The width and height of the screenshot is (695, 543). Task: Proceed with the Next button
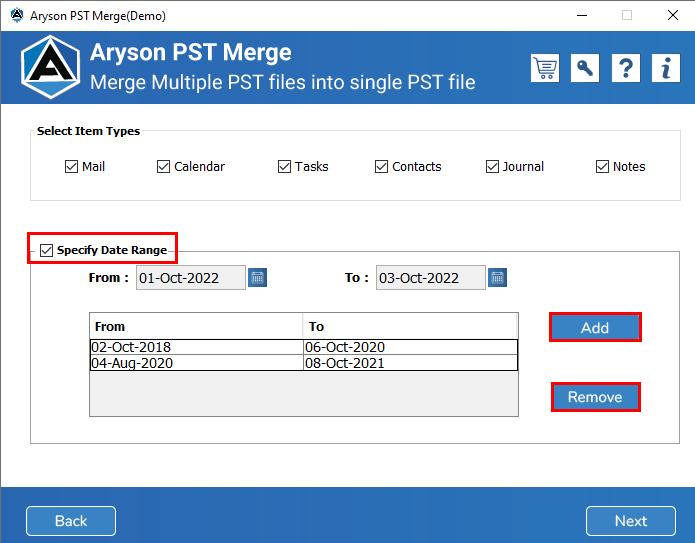[631, 521]
